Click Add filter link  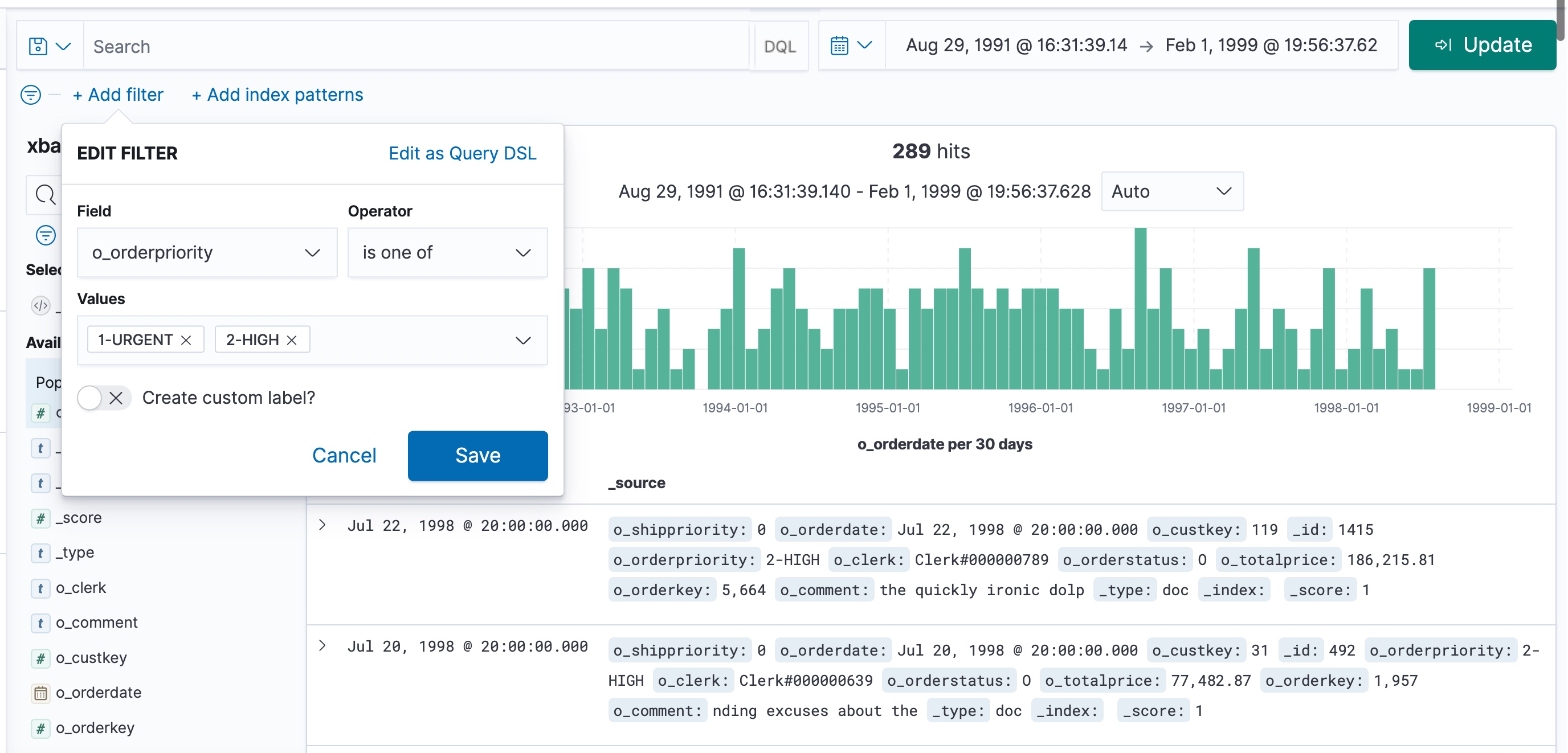point(118,95)
